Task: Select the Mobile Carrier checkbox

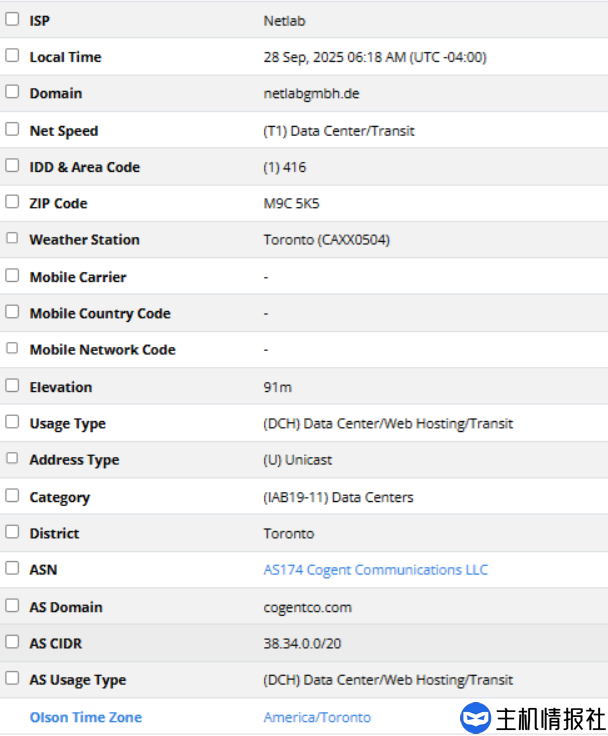Action: point(12,275)
